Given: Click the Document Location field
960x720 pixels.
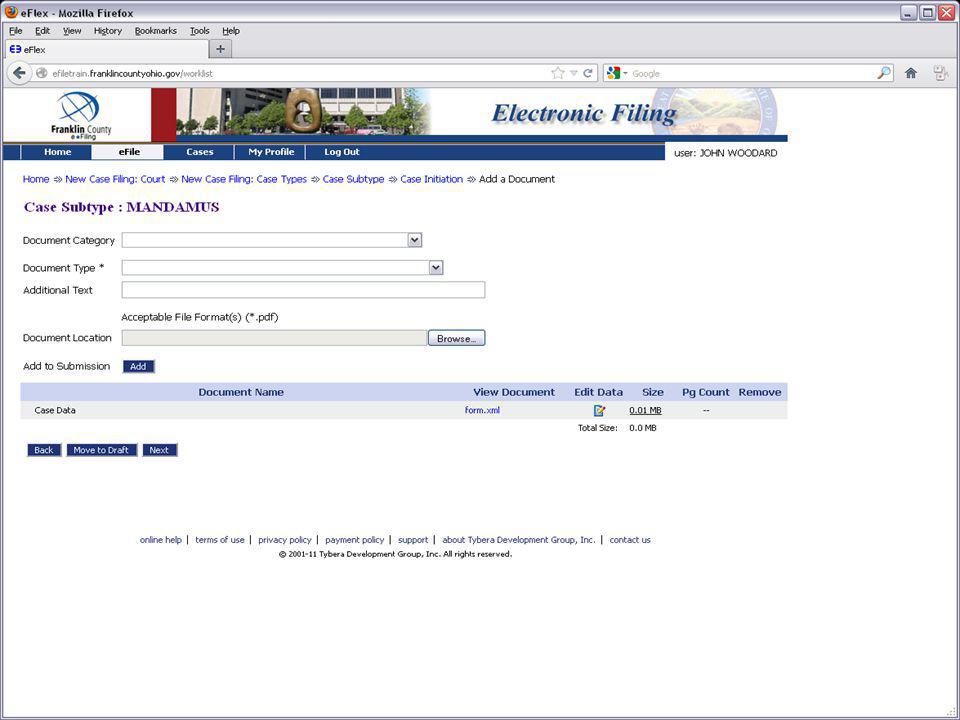Looking at the screenshot, I should tap(274, 338).
